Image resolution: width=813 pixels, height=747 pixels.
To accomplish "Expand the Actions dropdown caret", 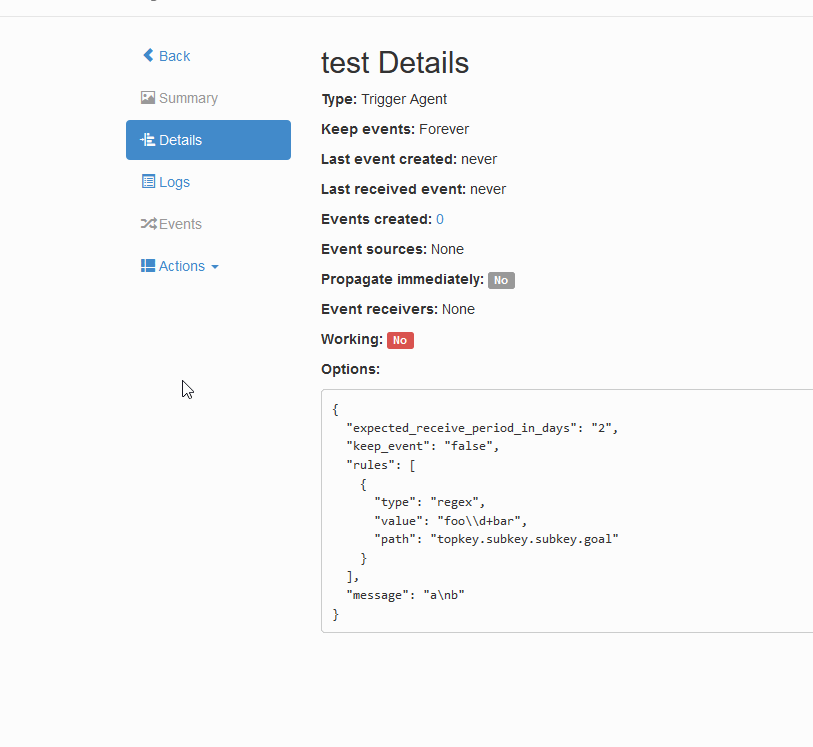I will pos(215,267).
